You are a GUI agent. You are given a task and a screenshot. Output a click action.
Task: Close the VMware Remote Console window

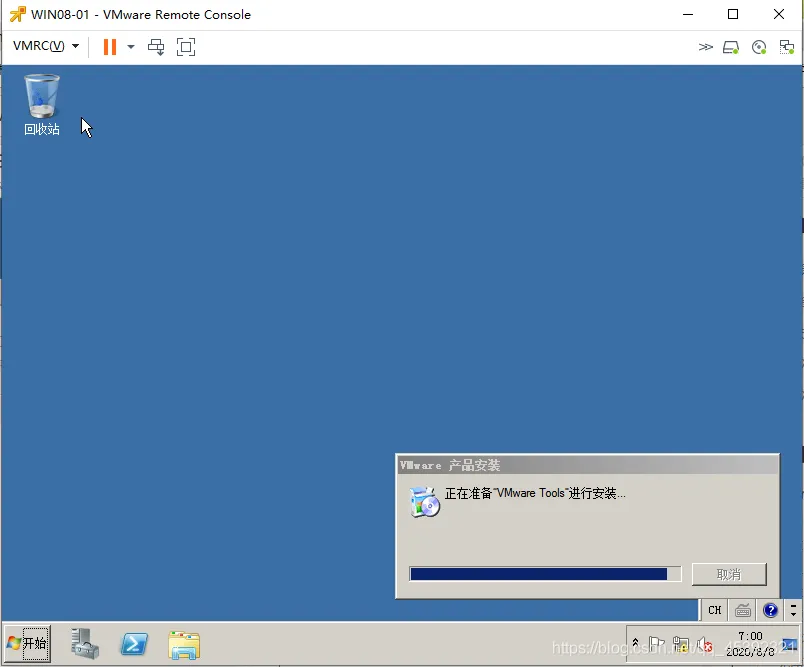click(779, 14)
